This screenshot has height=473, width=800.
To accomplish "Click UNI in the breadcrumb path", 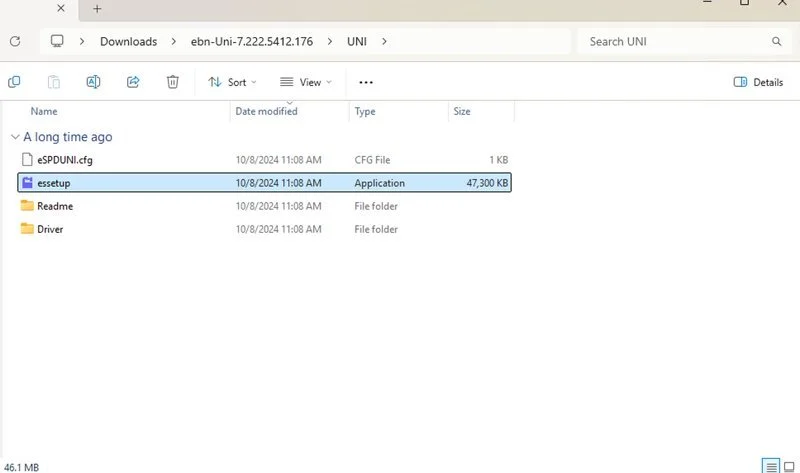I will 357,41.
